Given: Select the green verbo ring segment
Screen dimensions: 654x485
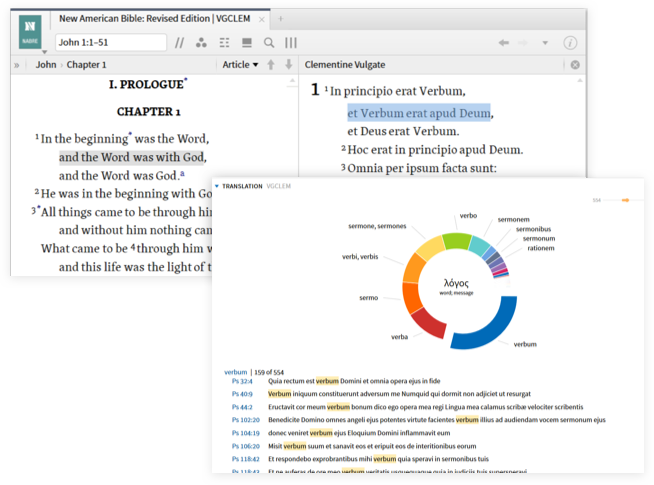Looking at the screenshot, I should pos(457,241).
